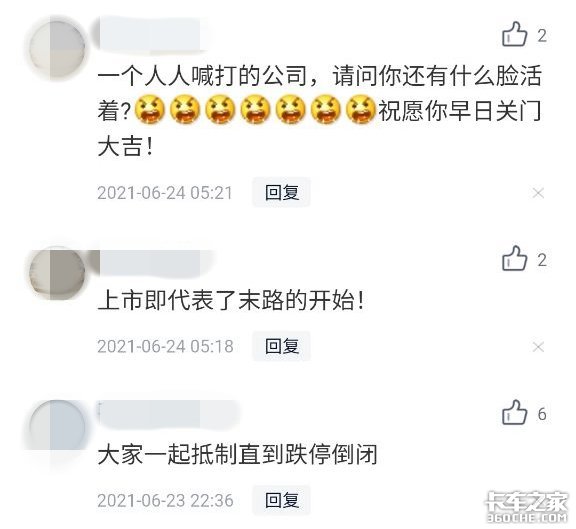Open third commenter's avatar profile
This screenshot has width=576, height=529.
pos(57,427)
